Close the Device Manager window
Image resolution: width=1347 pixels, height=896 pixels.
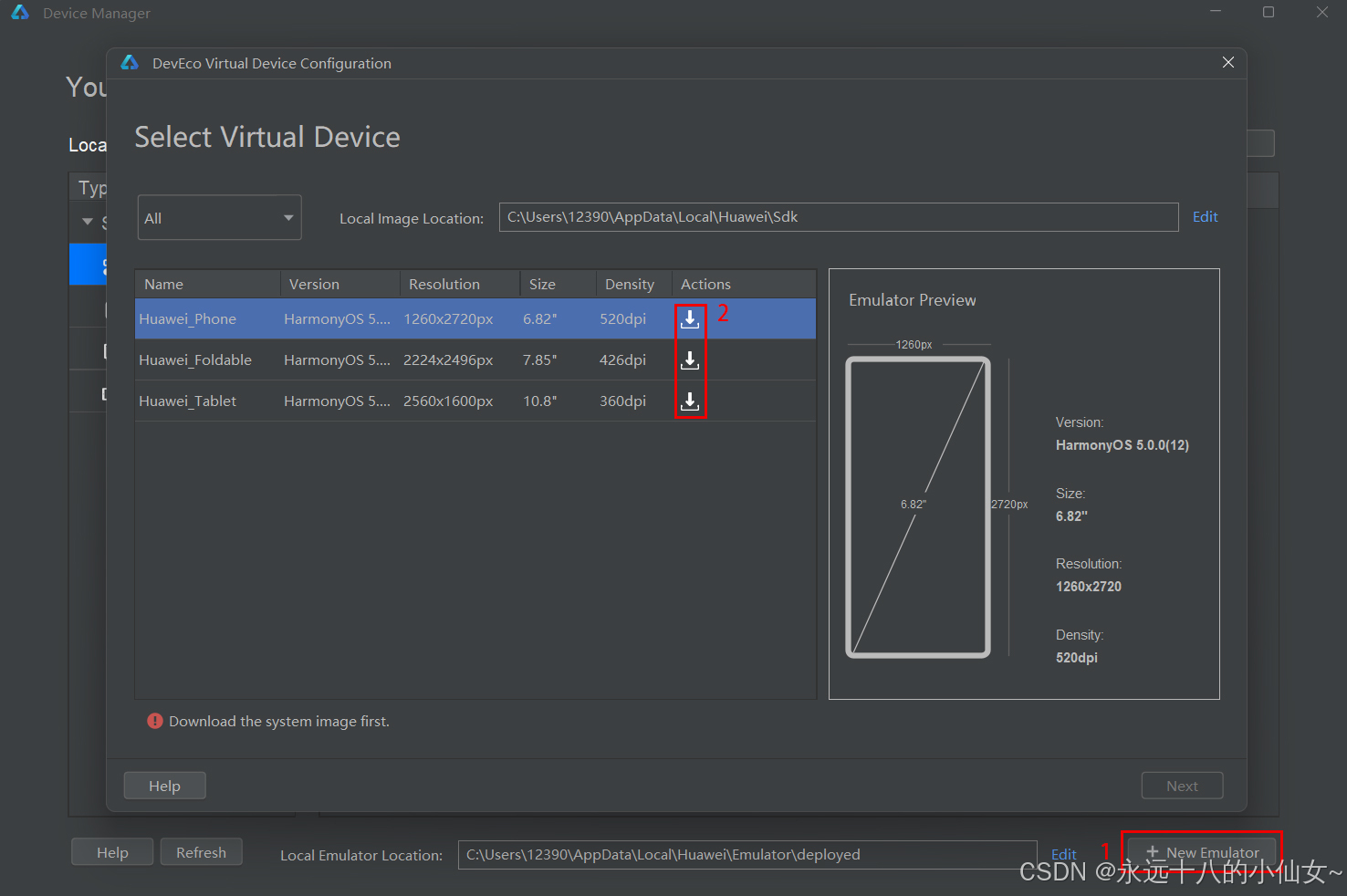click(1321, 12)
